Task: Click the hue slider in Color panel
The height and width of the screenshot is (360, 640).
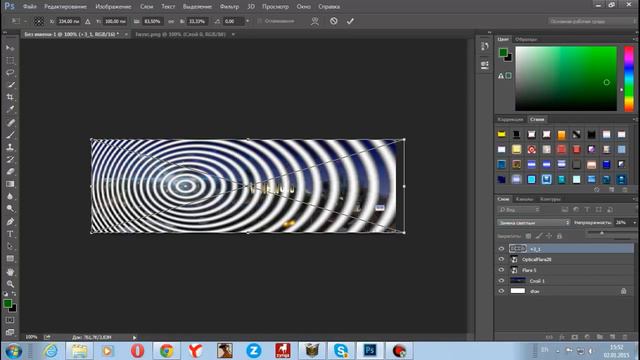Action: [x=629, y=78]
